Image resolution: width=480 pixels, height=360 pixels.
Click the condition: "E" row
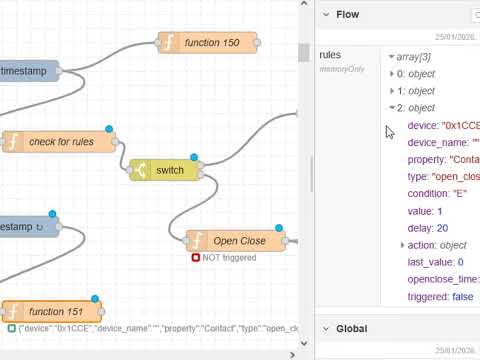point(437,194)
